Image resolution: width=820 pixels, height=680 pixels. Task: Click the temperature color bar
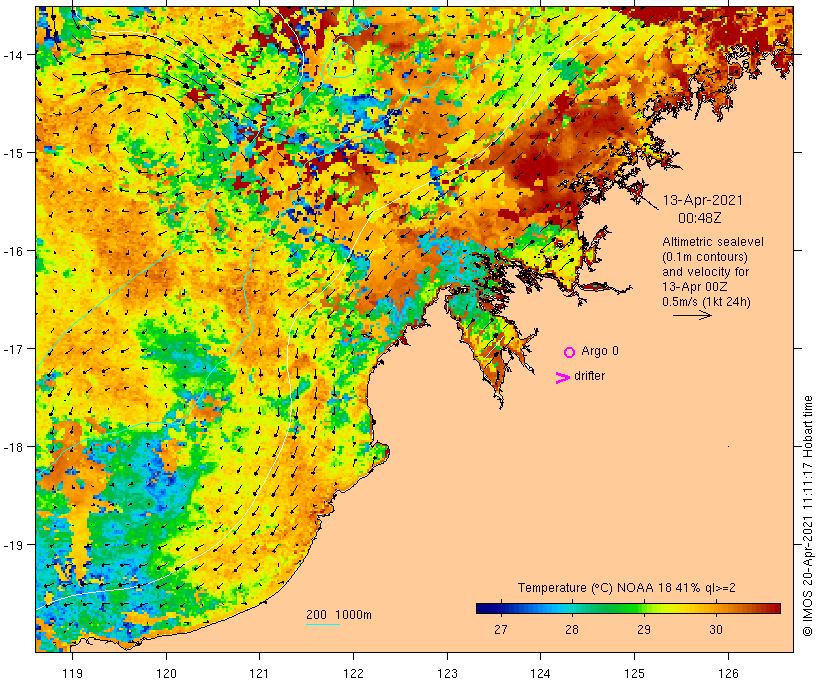coord(628,608)
